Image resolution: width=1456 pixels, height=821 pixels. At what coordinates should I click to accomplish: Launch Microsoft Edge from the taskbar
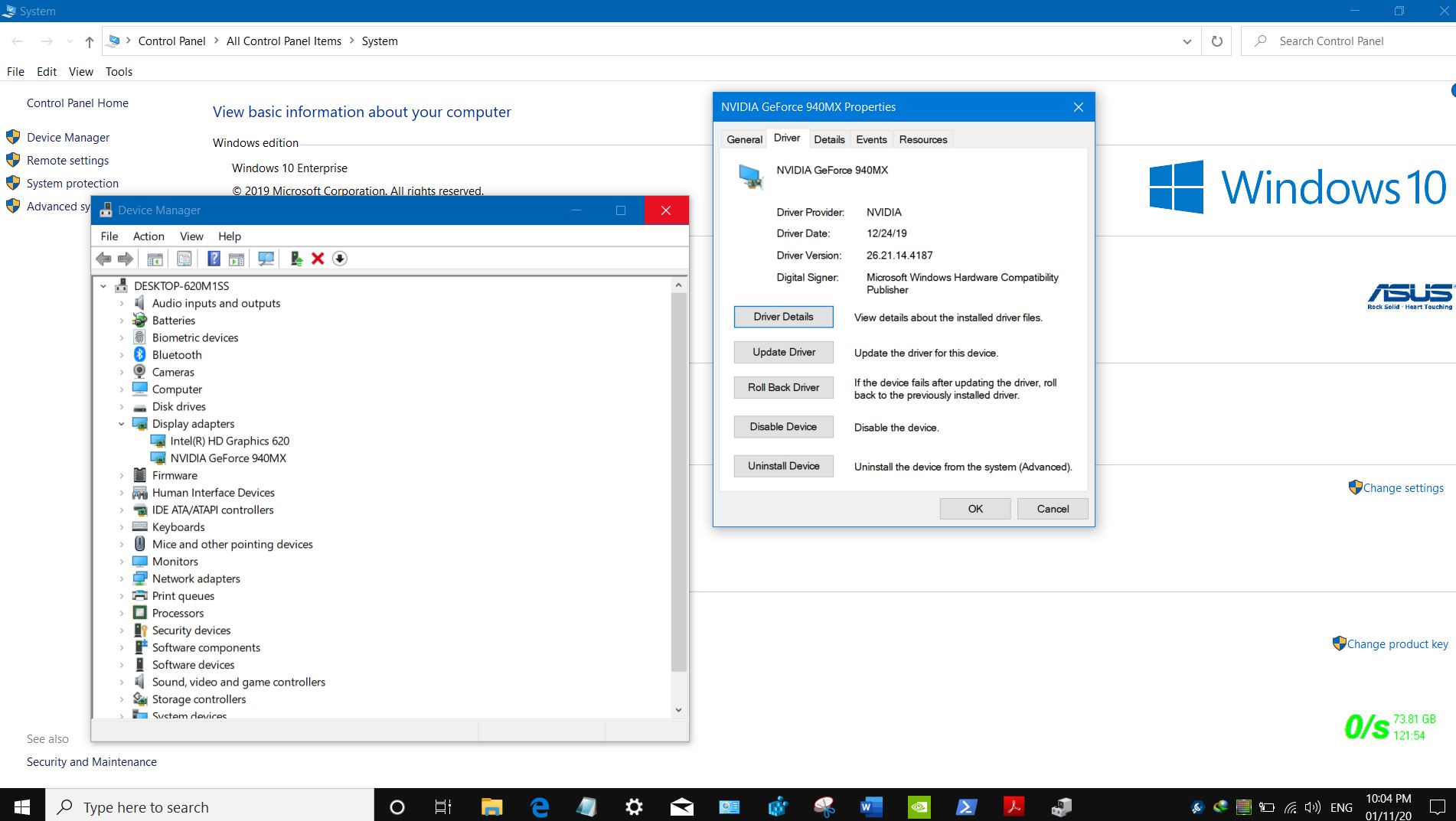[x=540, y=806]
